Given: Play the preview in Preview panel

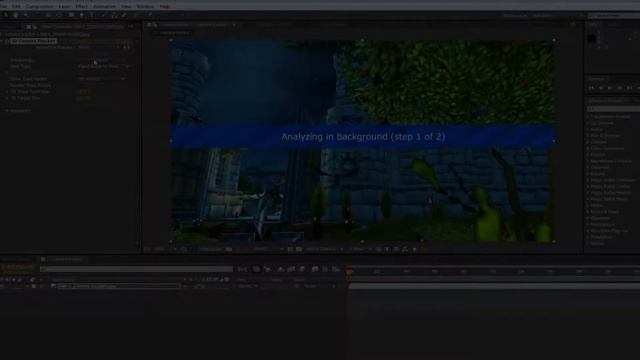Looking at the screenshot, I should pos(610,88).
